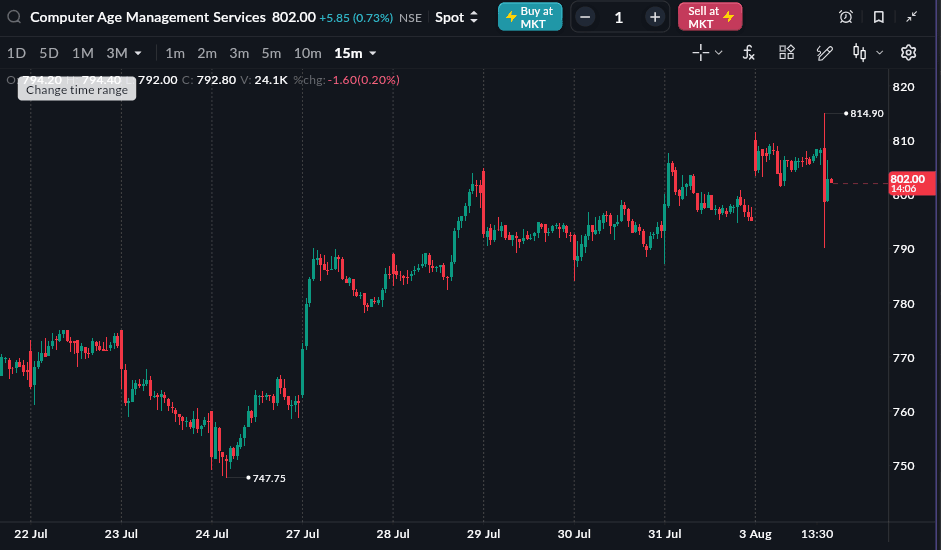The height and width of the screenshot is (550, 941).
Task: Switch to the 2m candle interval
Action: (207, 53)
